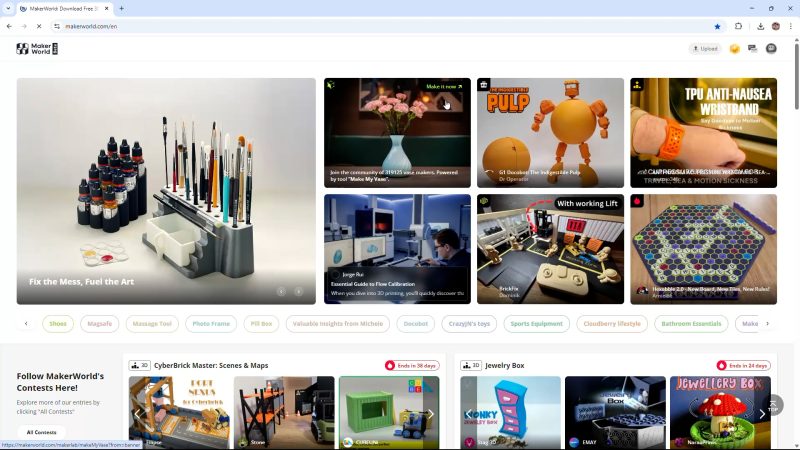800x450 pixels.
Task: Select the Bathroom Essentials tag
Action: coord(691,323)
